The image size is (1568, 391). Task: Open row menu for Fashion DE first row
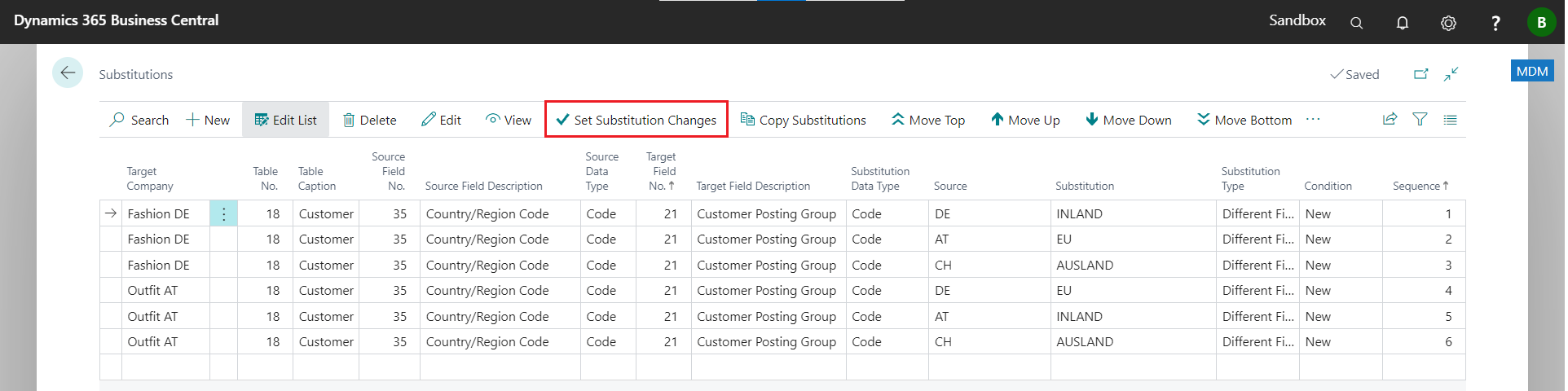pyautogui.click(x=223, y=213)
